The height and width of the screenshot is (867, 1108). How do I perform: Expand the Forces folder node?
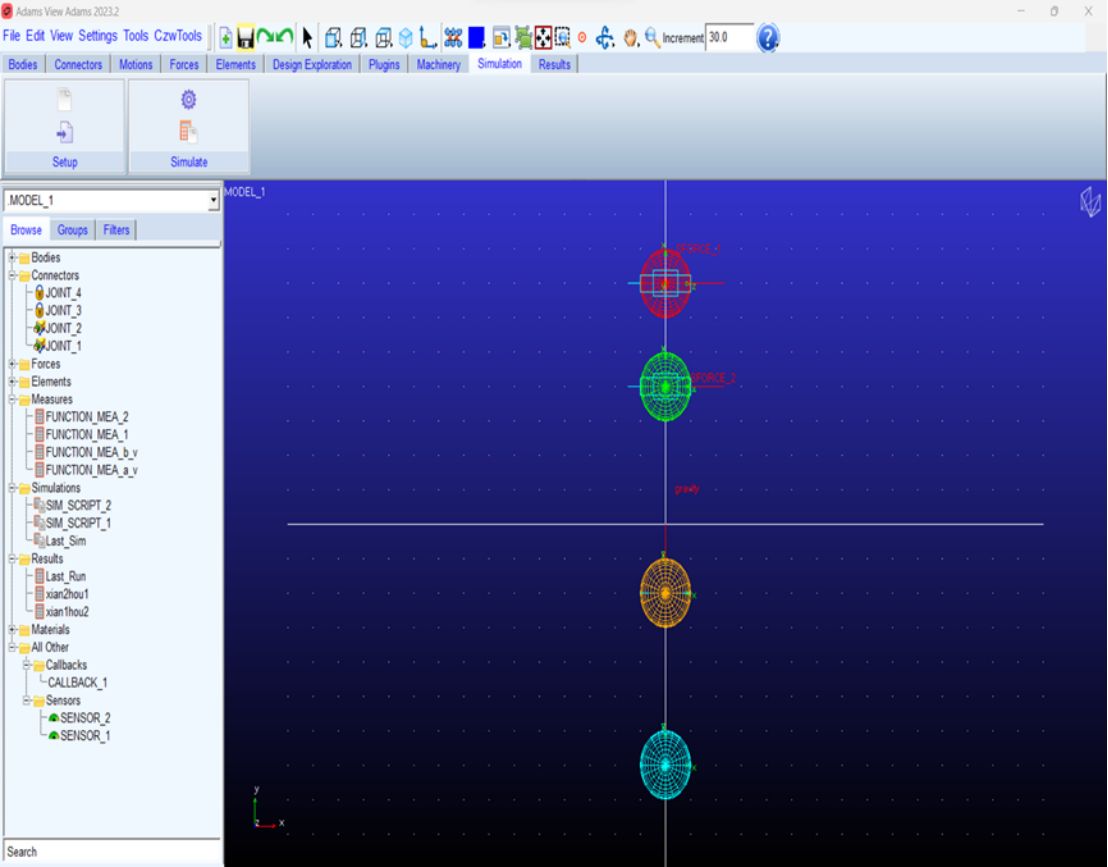[x=12, y=364]
